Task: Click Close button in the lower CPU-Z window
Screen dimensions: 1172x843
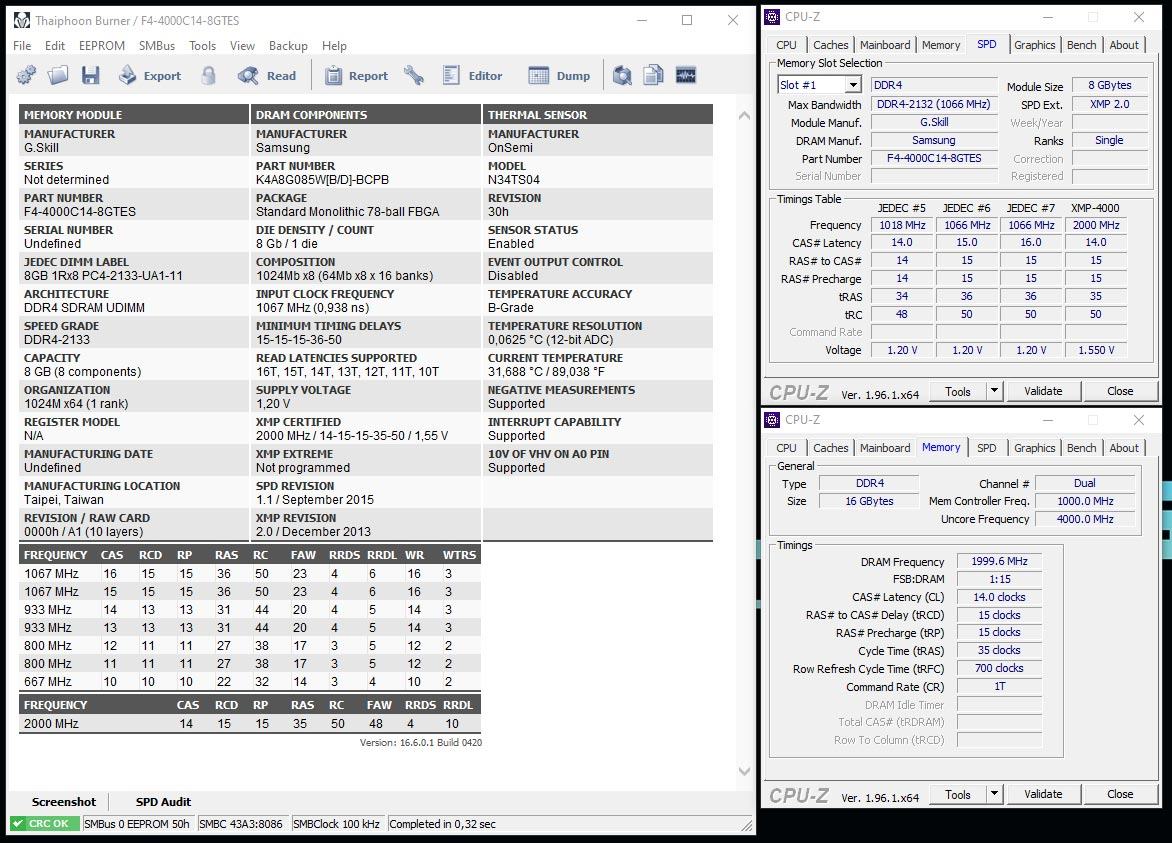Action: [x=1120, y=794]
